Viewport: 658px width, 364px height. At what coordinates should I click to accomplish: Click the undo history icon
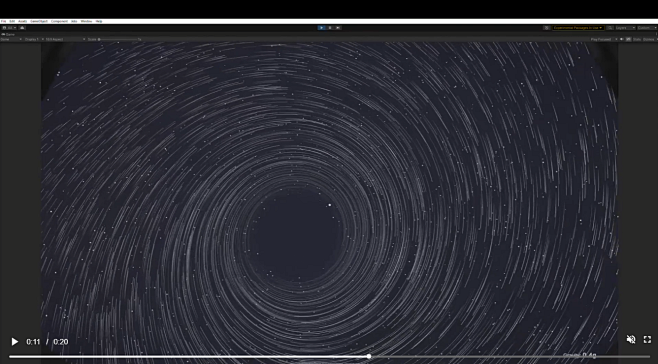546,28
